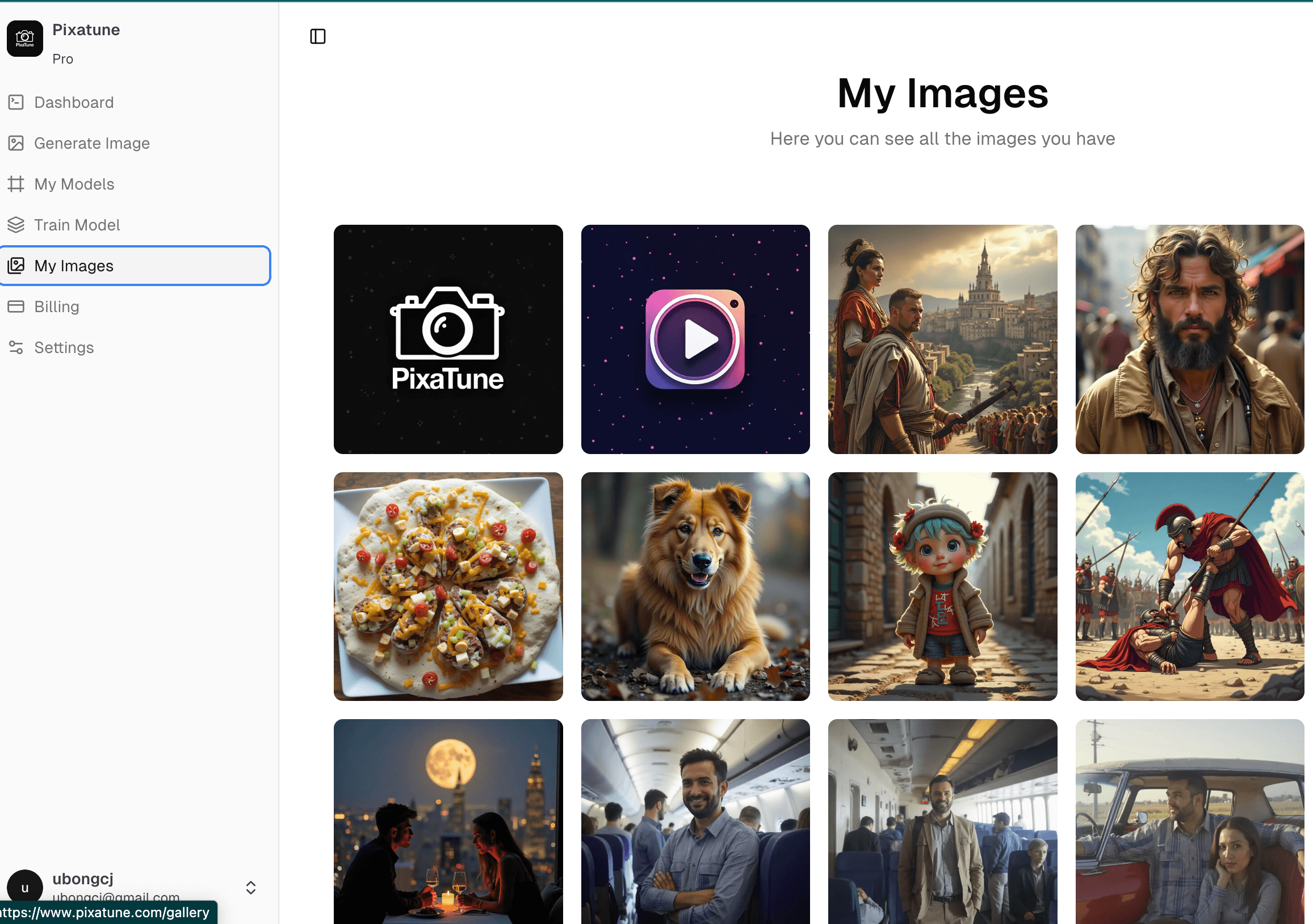The width and height of the screenshot is (1313, 924).
Task: Click the Dashboard terminal icon
Action: click(16, 102)
